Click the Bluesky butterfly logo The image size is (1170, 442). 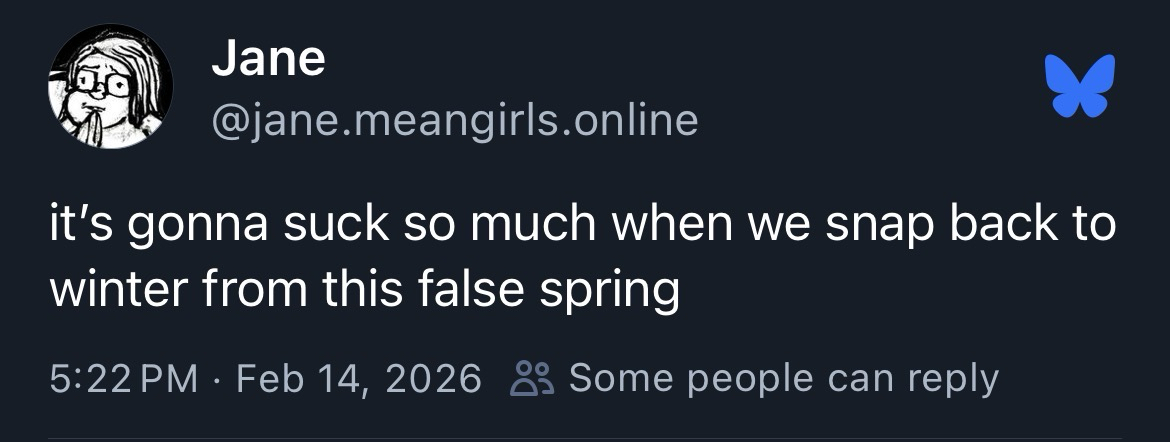1079,86
